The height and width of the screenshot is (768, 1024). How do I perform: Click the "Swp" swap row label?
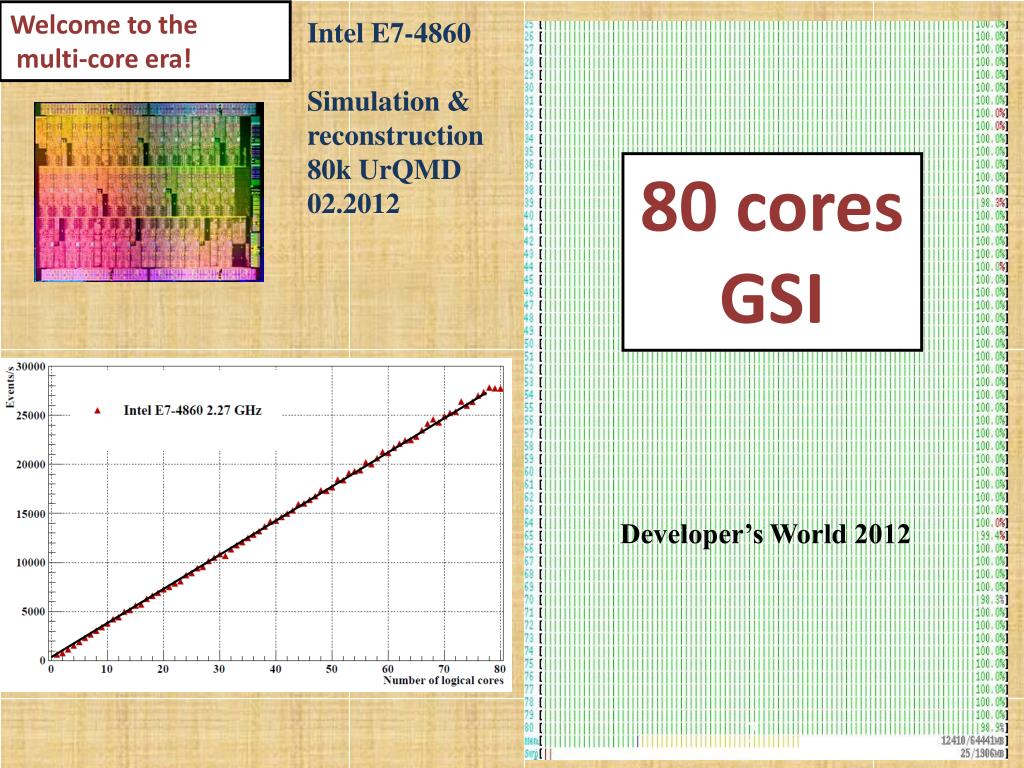coord(531,754)
